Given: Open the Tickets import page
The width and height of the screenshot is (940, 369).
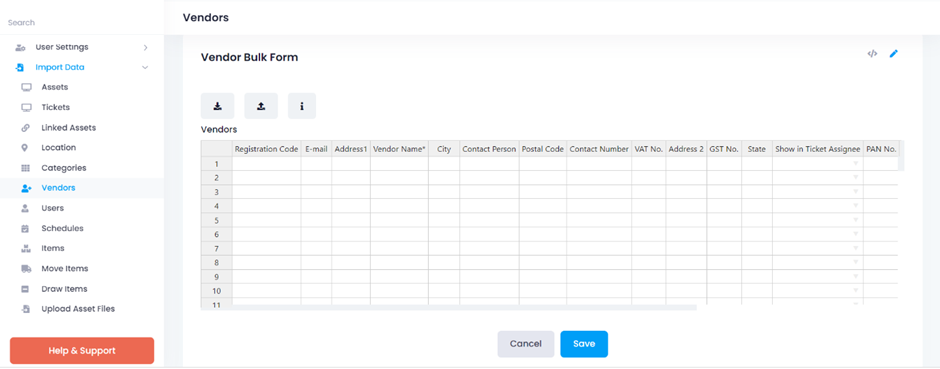Looking at the screenshot, I should coord(56,108).
